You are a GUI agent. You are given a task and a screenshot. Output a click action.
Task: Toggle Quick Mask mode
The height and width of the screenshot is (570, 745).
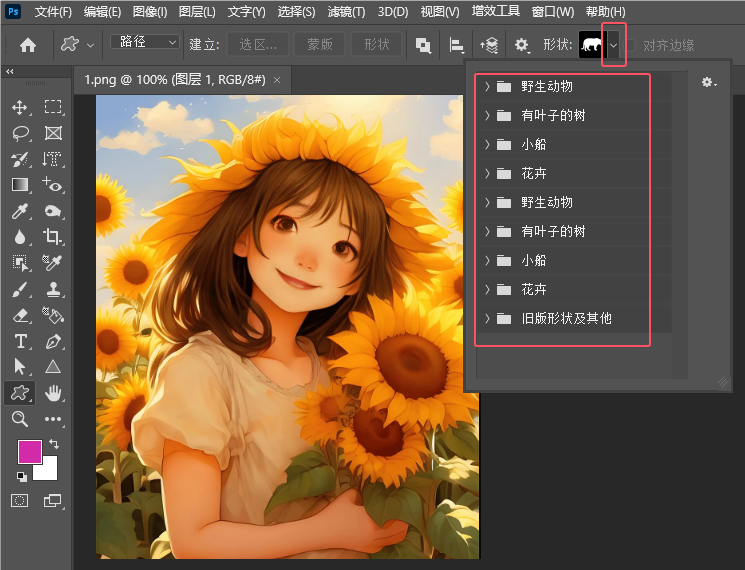point(19,500)
